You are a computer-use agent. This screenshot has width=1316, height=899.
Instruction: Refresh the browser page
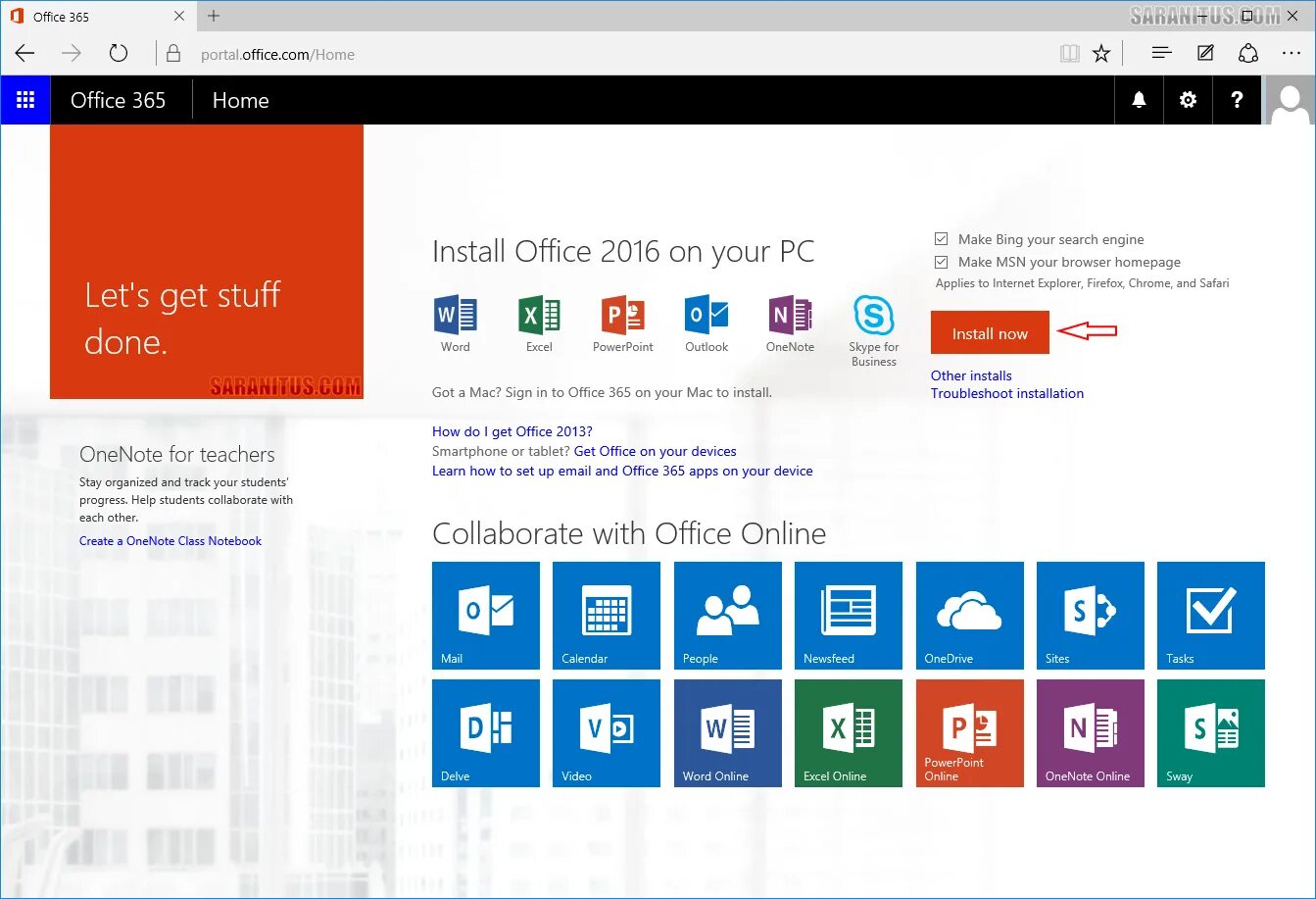pos(119,54)
